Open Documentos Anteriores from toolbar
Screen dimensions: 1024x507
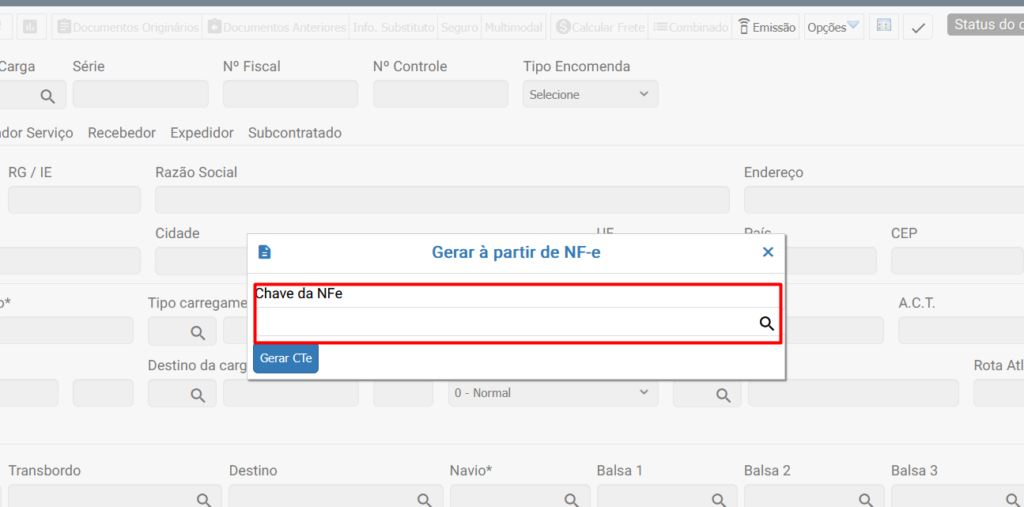(x=276, y=27)
